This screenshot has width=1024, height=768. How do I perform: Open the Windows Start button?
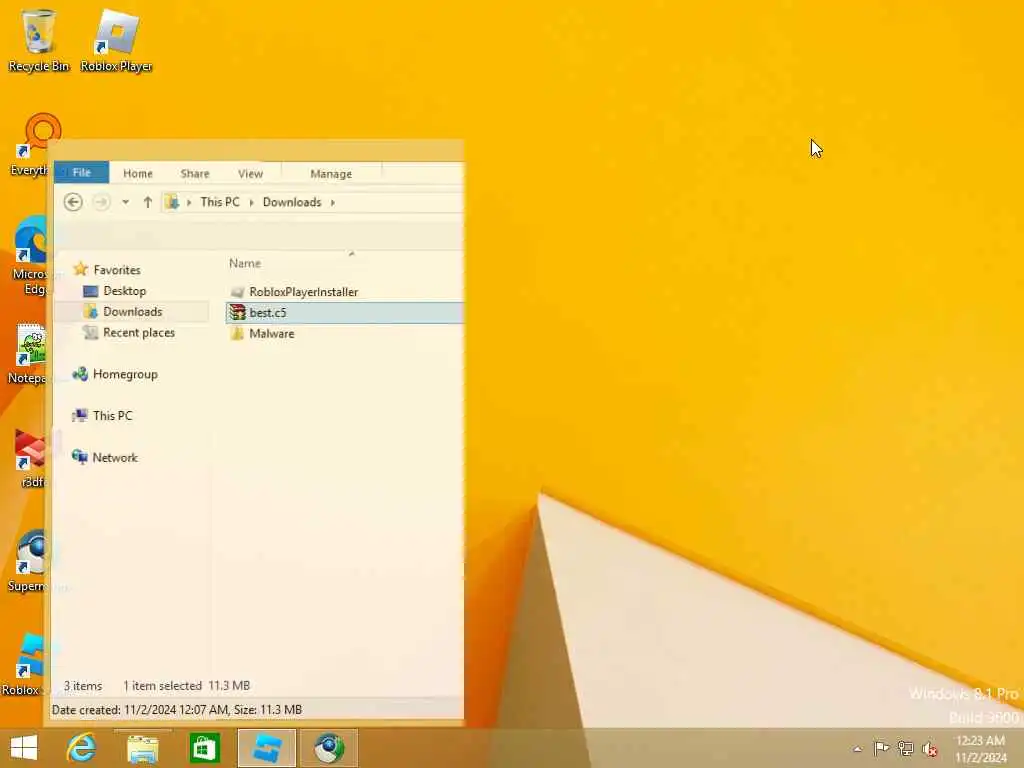pos(24,748)
